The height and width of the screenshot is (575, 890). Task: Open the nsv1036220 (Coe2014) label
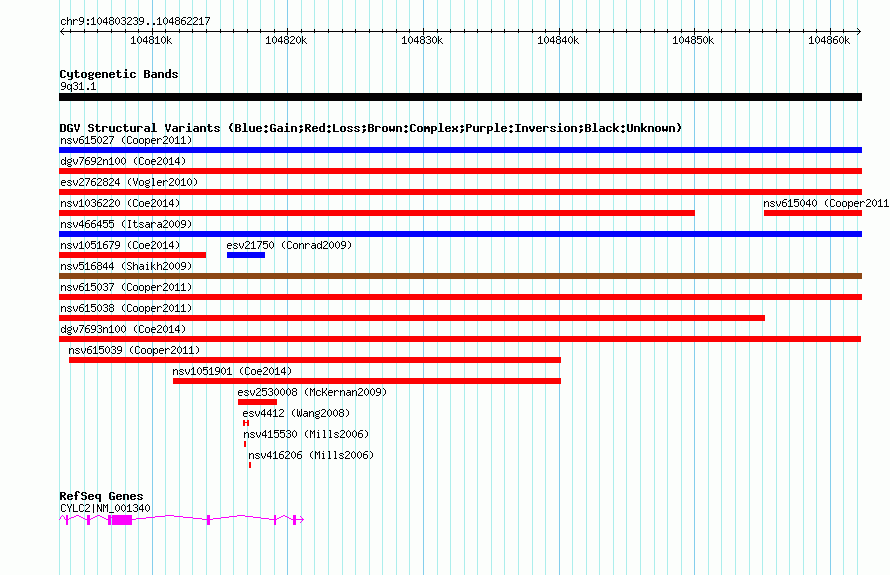click(x=120, y=203)
